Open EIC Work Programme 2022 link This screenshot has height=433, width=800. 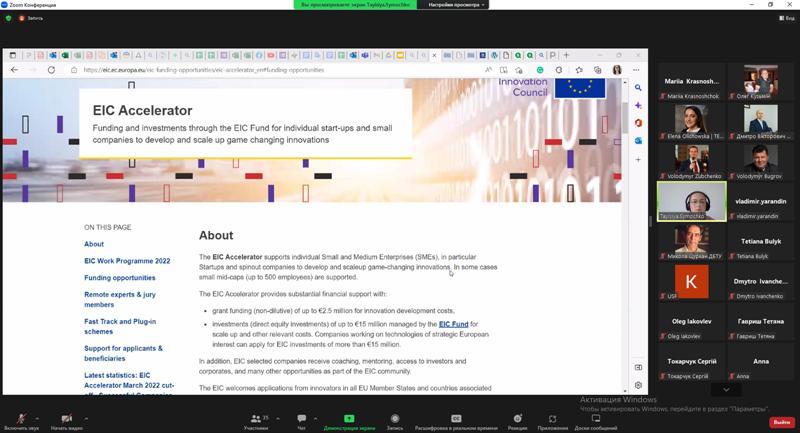point(127,261)
